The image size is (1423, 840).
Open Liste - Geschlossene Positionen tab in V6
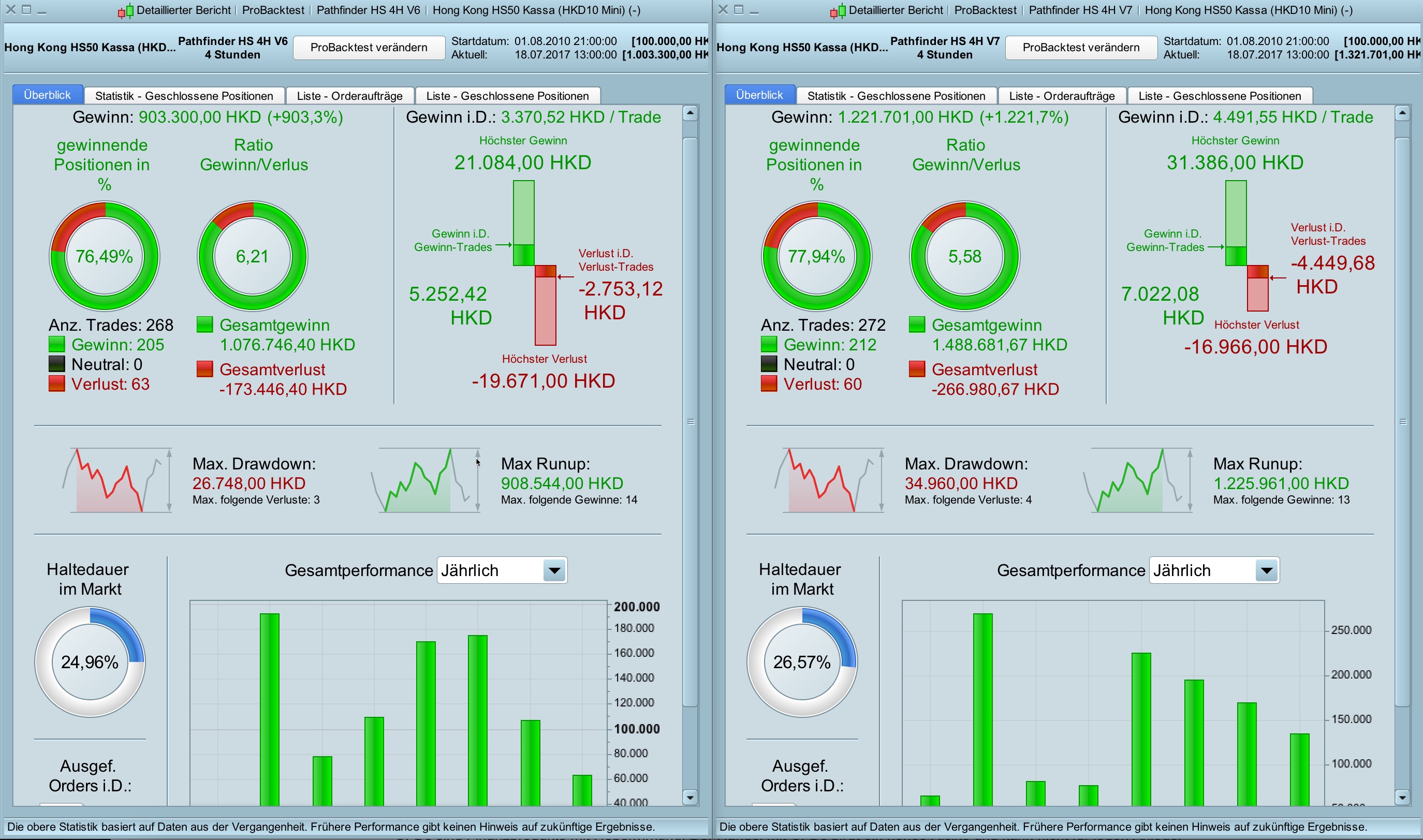pos(507,96)
